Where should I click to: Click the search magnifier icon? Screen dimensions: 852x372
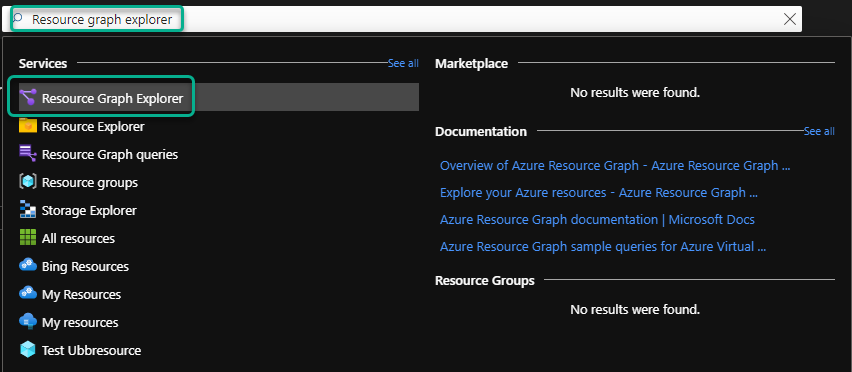click(17, 19)
